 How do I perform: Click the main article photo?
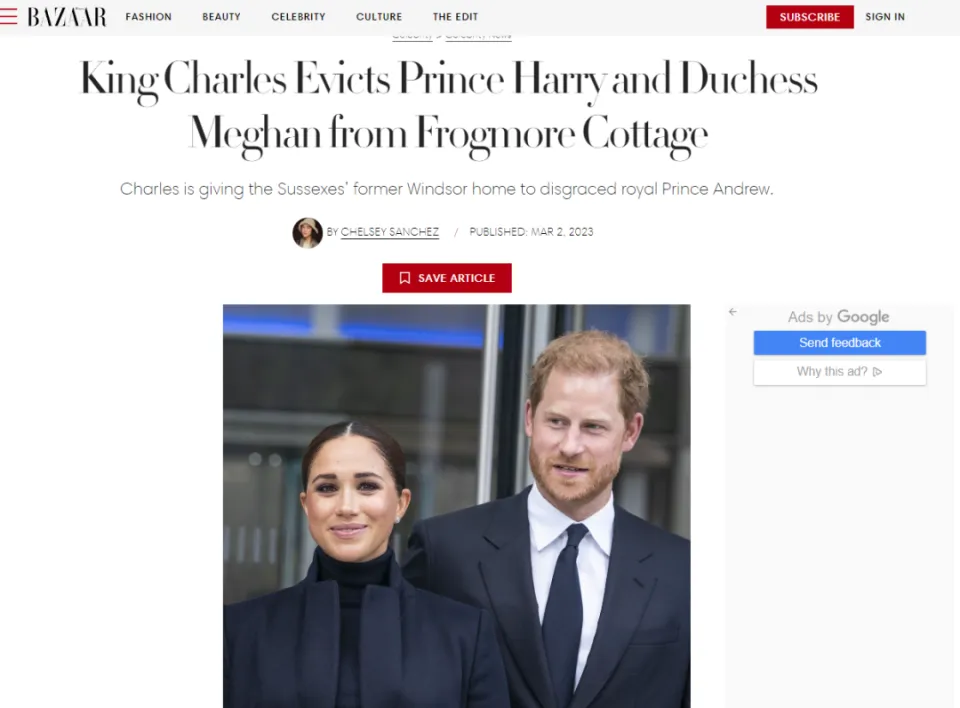[x=457, y=506]
